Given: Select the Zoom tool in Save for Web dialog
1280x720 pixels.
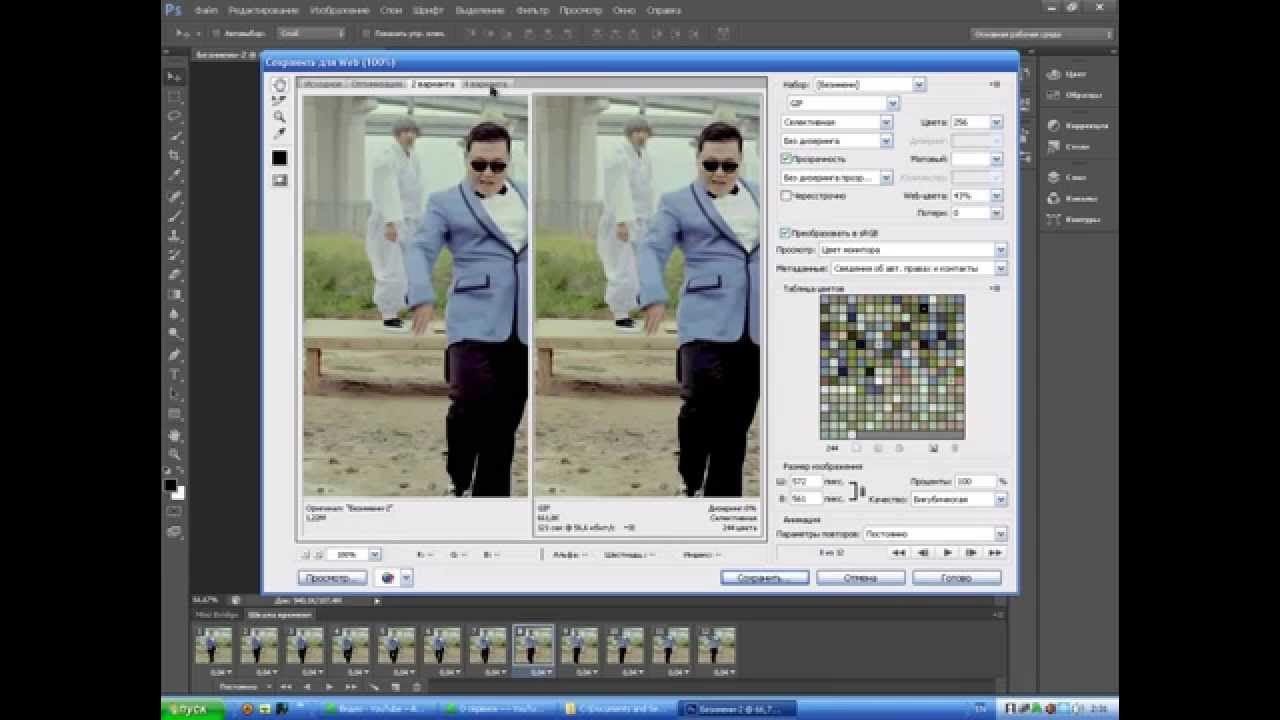Looking at the screenshot, I should (280, 117).
